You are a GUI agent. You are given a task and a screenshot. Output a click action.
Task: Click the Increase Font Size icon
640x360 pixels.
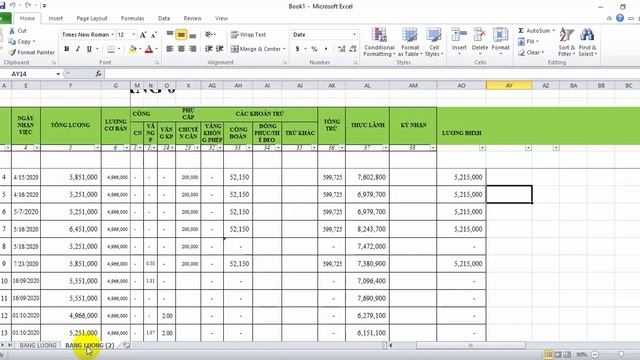pos(143,35)
